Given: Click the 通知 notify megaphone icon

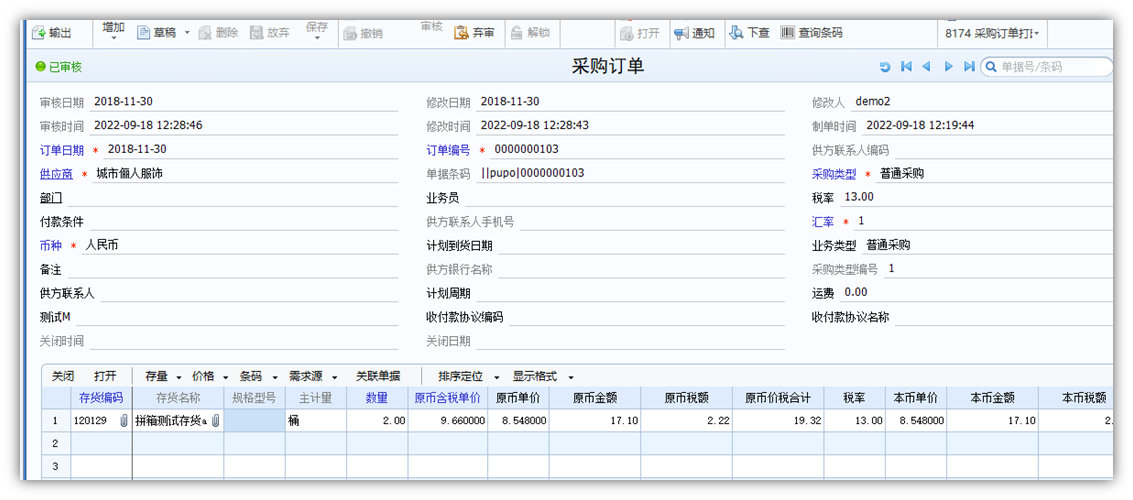Looking at the screenshot, I should pyautogui.click(x=681, y=33).
